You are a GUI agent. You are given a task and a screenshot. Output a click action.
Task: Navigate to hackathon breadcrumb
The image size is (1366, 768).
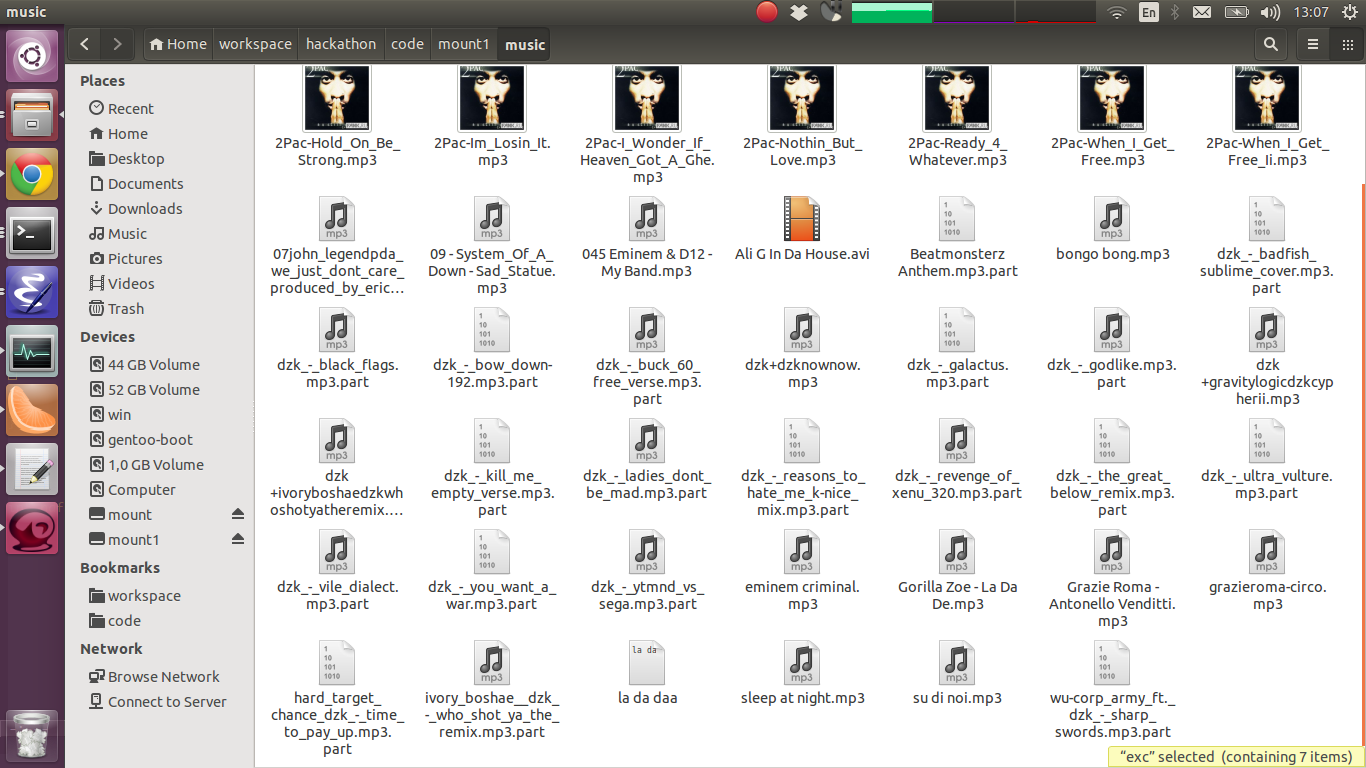pyautogui.click(x=341, y=44)
